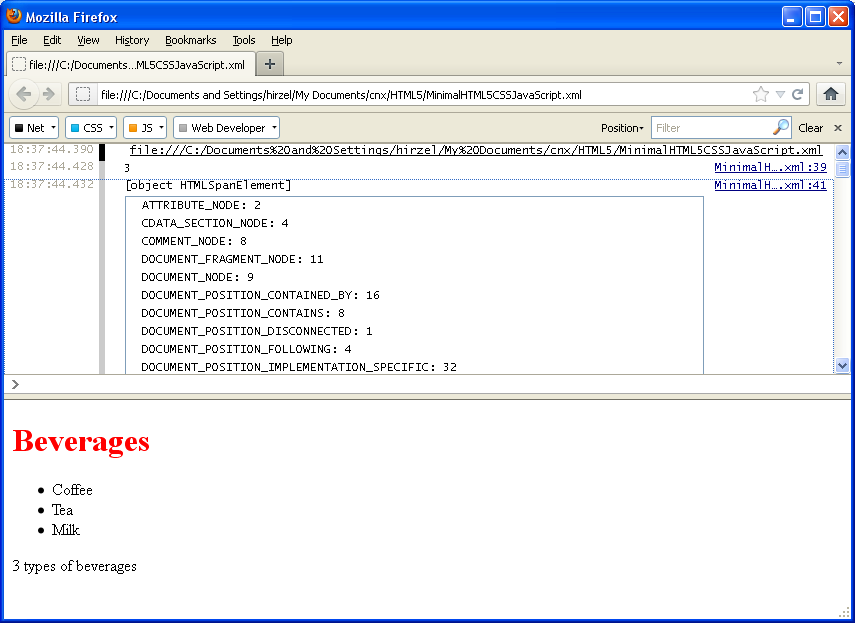Clear the console output
The image size is (855, 623).
pyautogui.click(x=811, y=128)
